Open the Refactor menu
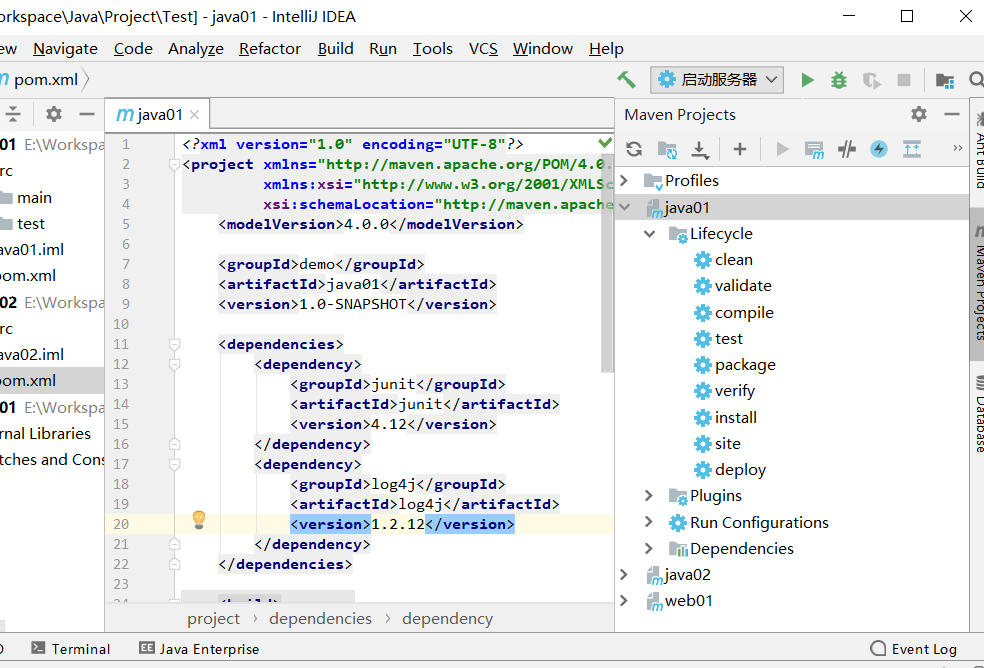This screenshot has width=984, height=668. pyautogui.click(x=270, y=49)
